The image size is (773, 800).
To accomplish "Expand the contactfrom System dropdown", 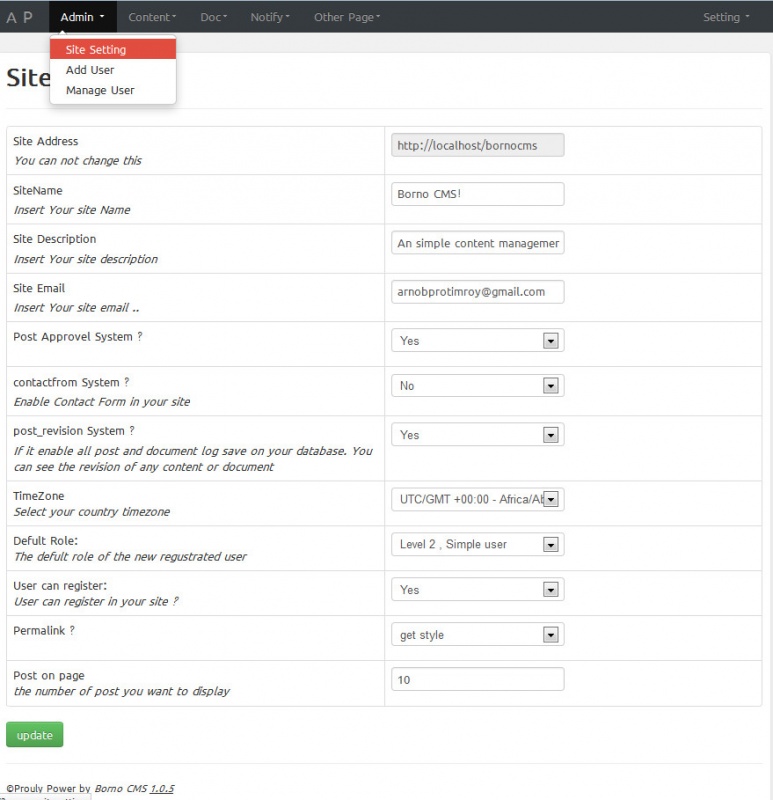I will tap(477, 386).
